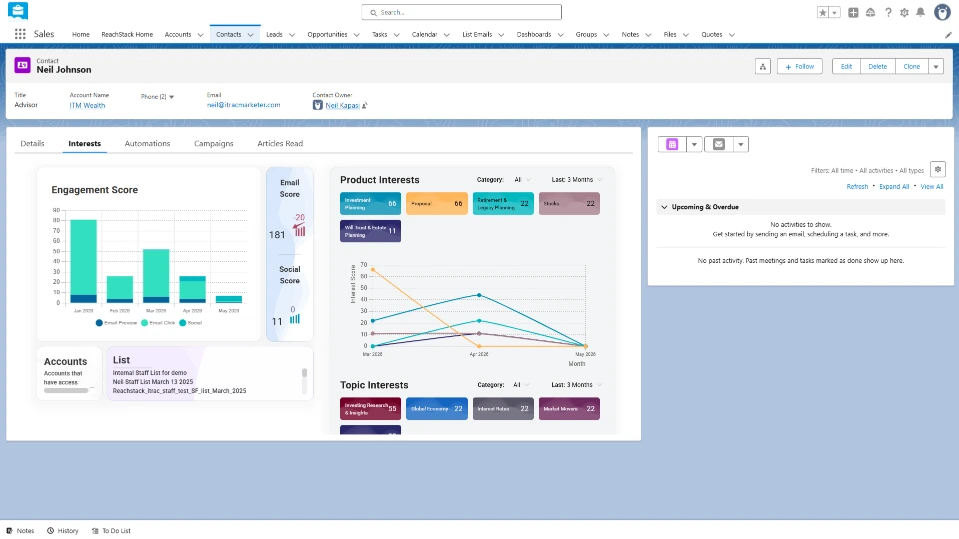Open the Help question mark icon
This screenshot has height=539, width=959.
[888, 12]
